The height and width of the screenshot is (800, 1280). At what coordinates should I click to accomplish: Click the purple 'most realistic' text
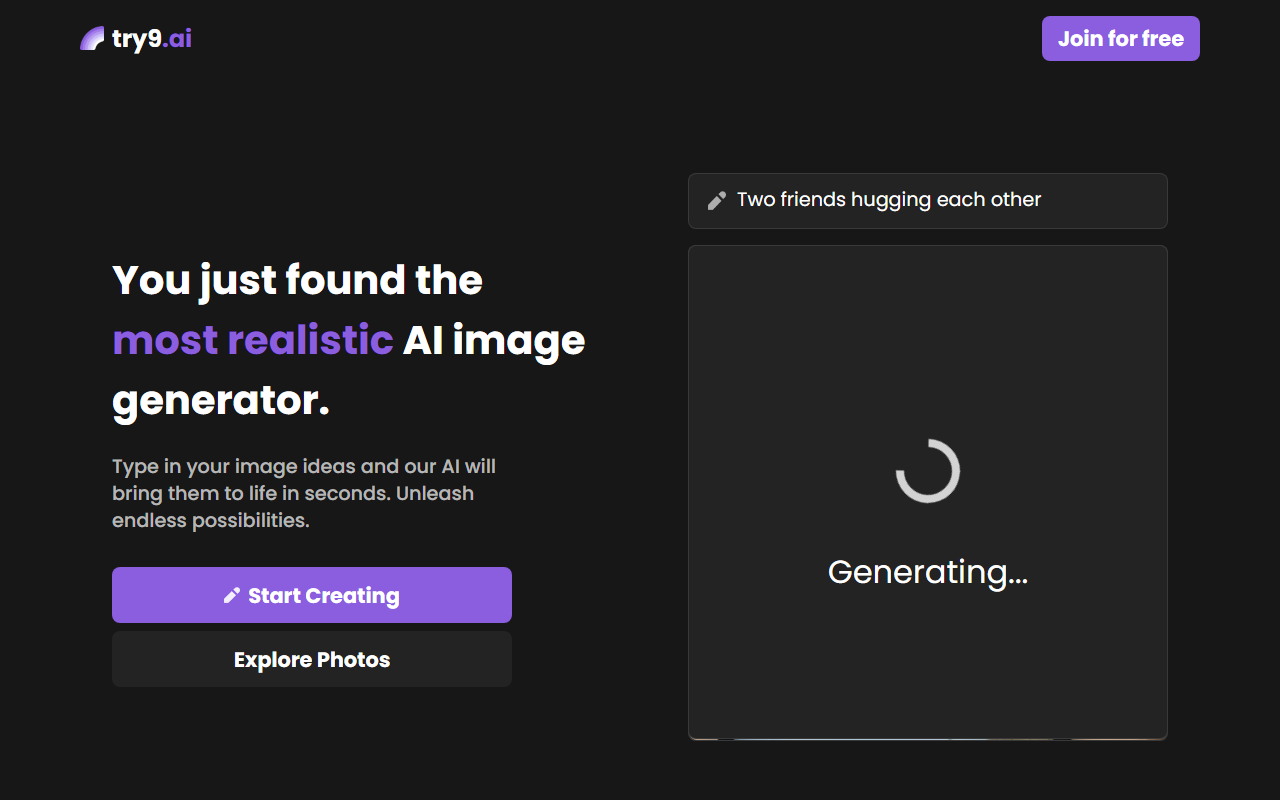click(252, 340)
